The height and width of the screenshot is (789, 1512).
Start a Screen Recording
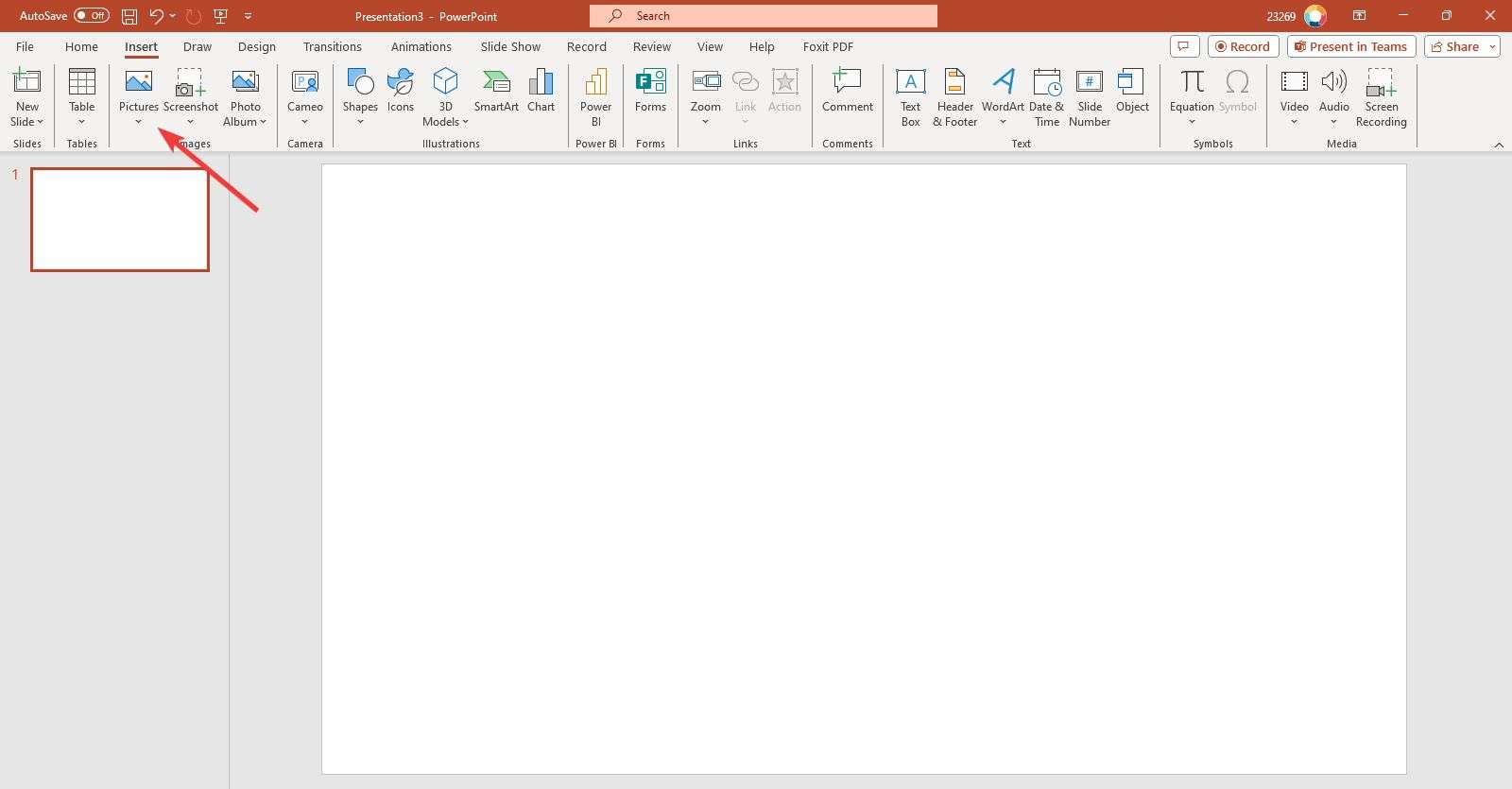[x=1381, y=96]
